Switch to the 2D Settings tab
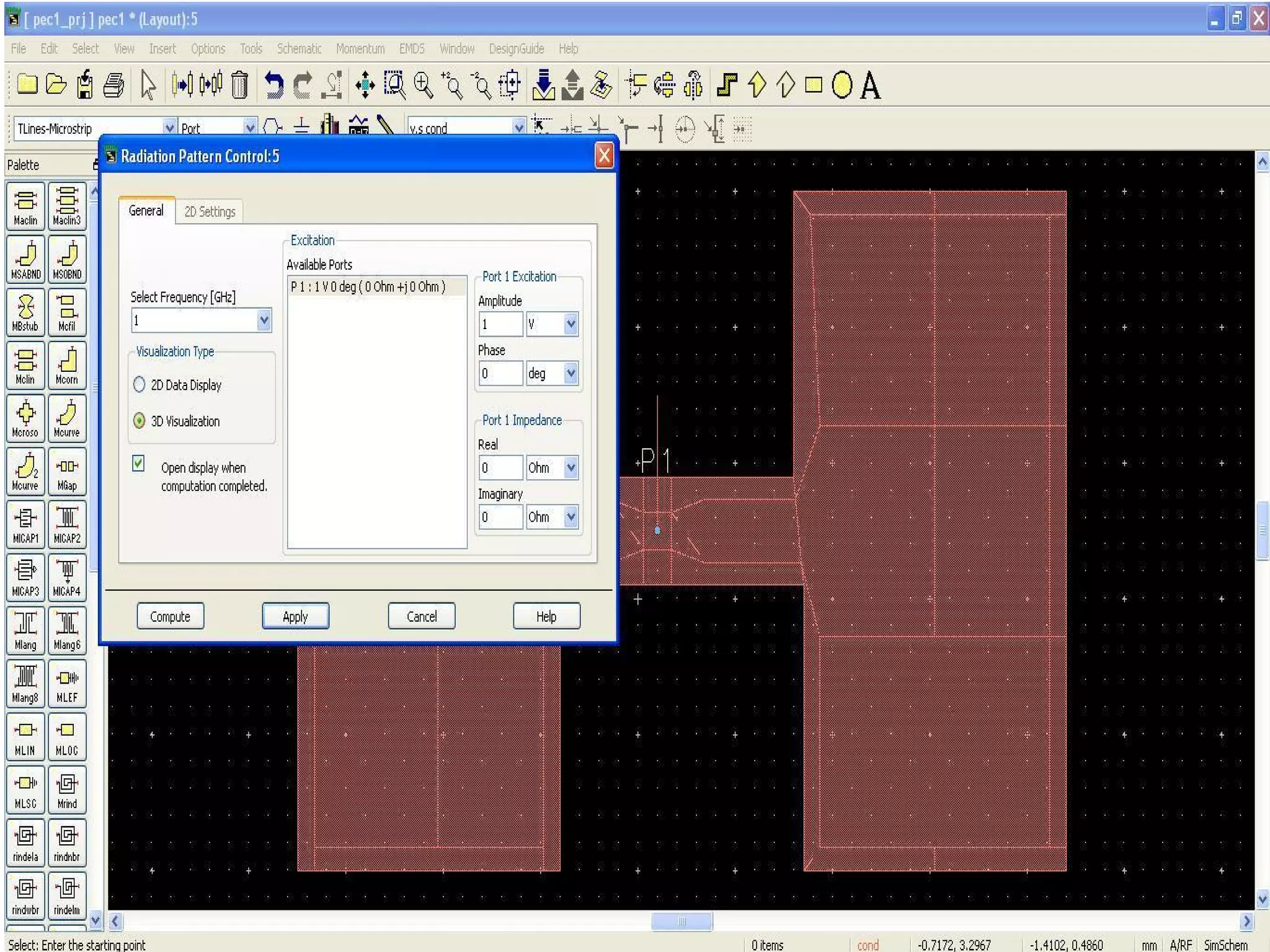 [x=210, y=212]
